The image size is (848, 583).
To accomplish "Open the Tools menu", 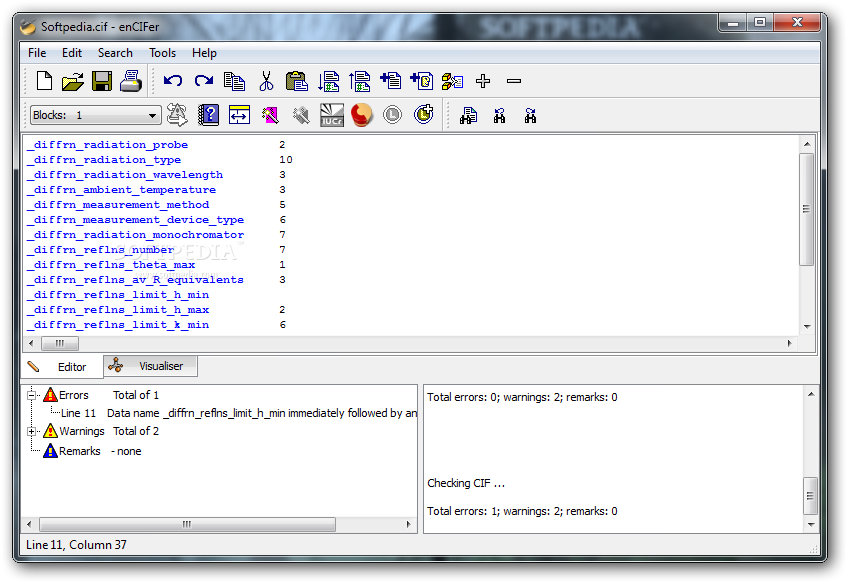I will (x=163, y=53).
